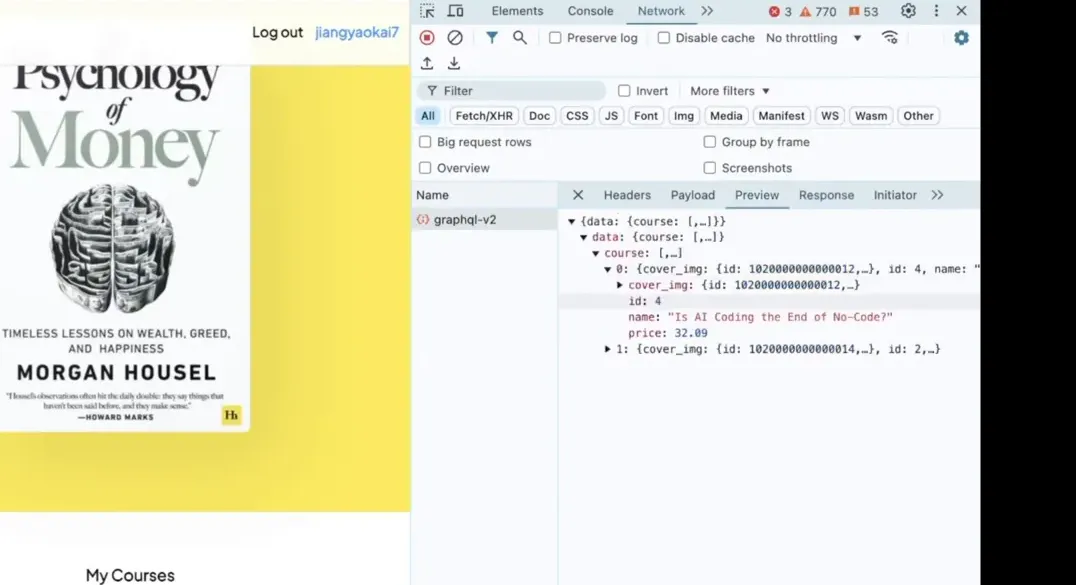
Task: Stop recording network log
Action: [427, 38]
